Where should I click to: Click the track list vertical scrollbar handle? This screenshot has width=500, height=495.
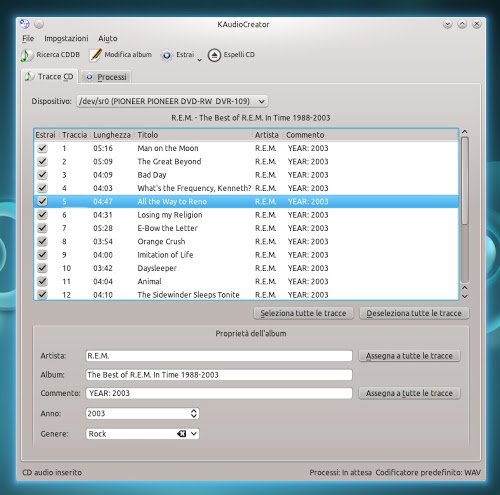[465, 182]
